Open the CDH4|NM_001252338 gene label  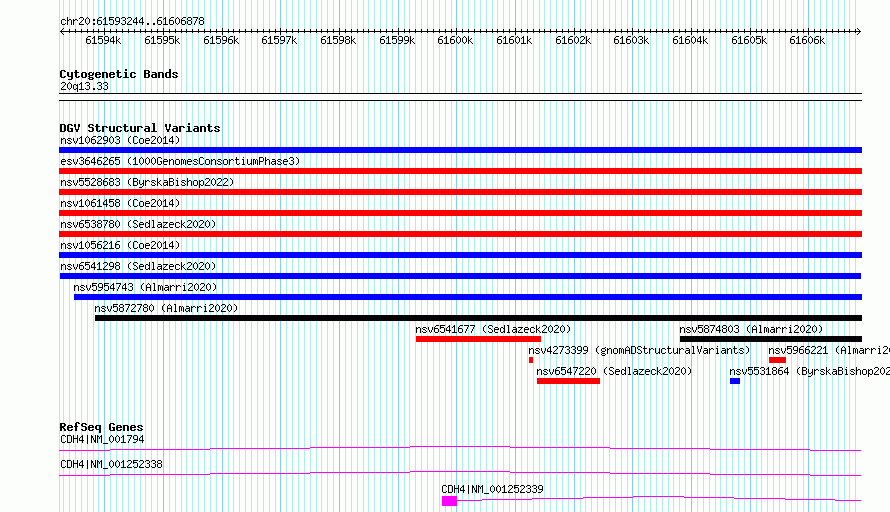pyautogui.click(x=111, y=464)
